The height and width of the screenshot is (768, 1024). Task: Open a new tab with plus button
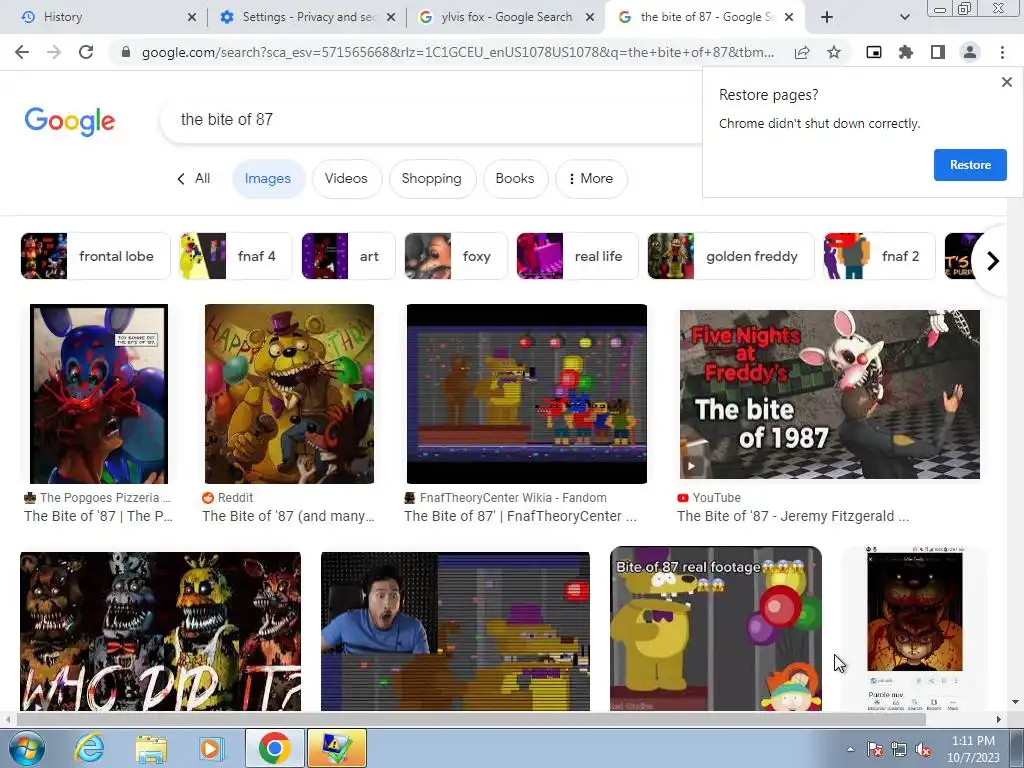pos(827,18)
